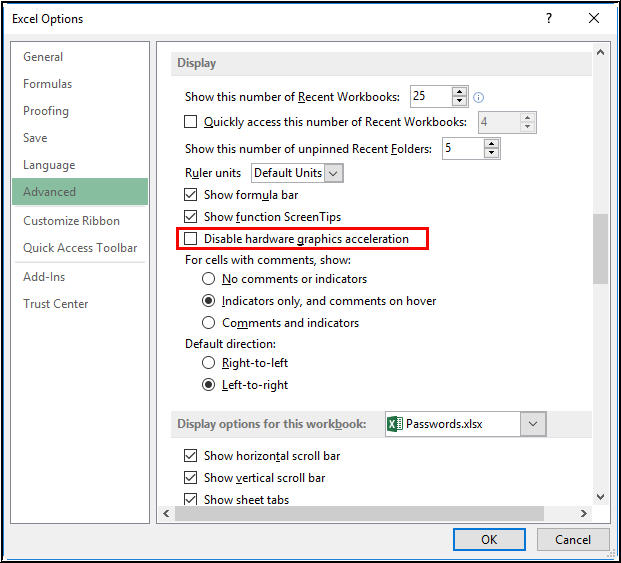Close the Excel Options dialog
Viewport: 621px width, 563px height.
594,18
